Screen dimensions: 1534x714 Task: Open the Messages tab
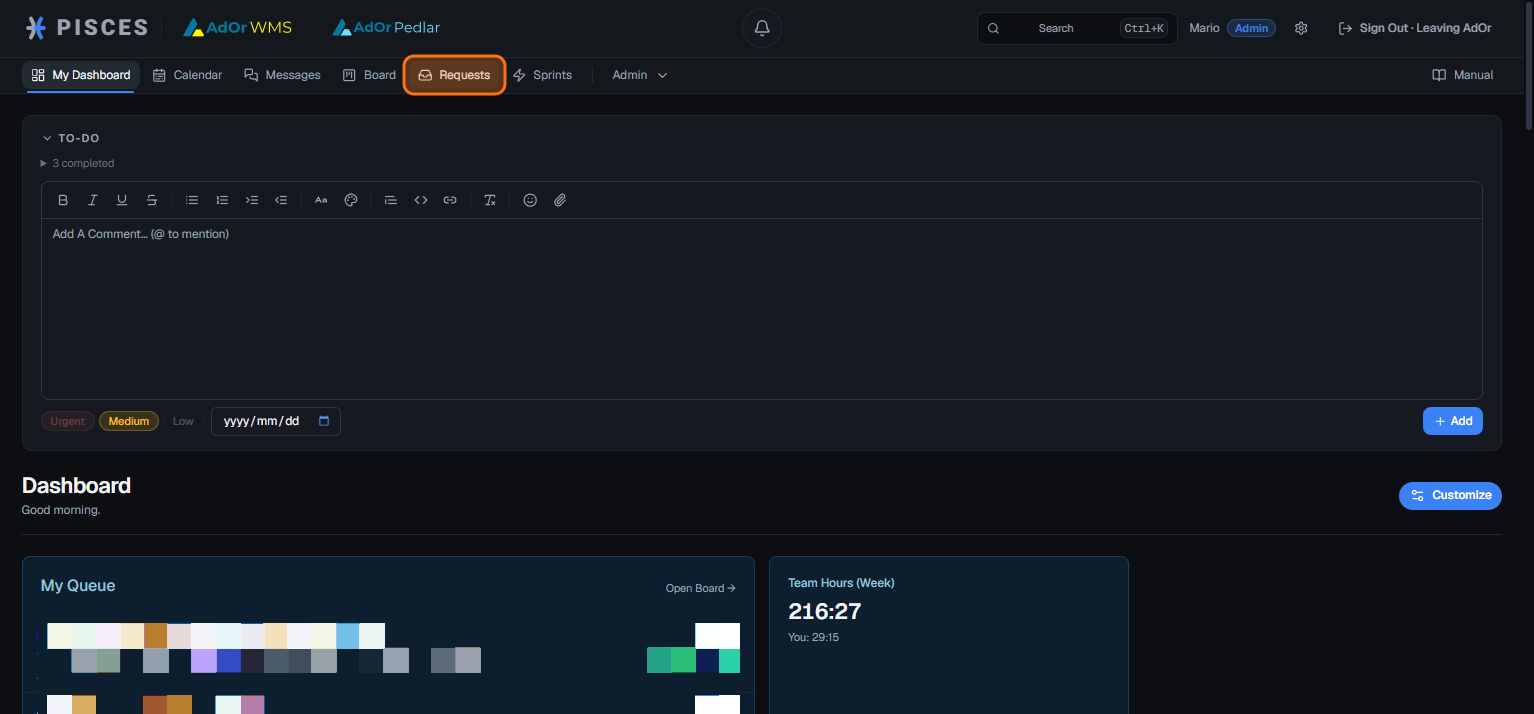pyautogui.click(x=282, y=75)
